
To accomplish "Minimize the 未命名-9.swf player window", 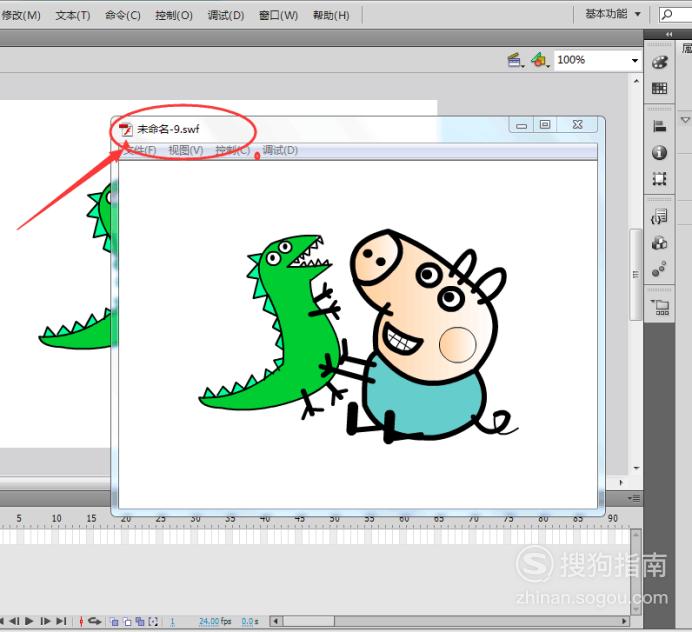I will 521,125.
